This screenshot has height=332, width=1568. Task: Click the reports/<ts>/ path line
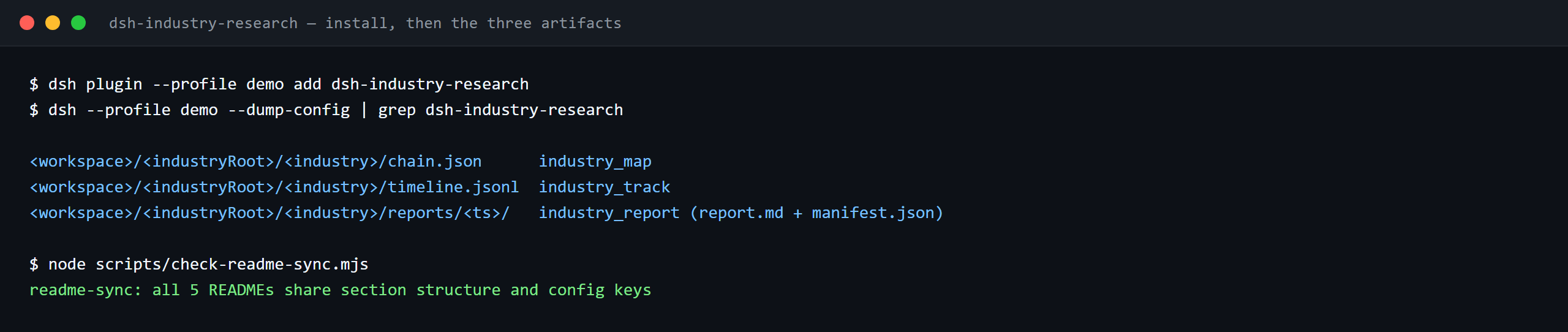coord(269,213)
